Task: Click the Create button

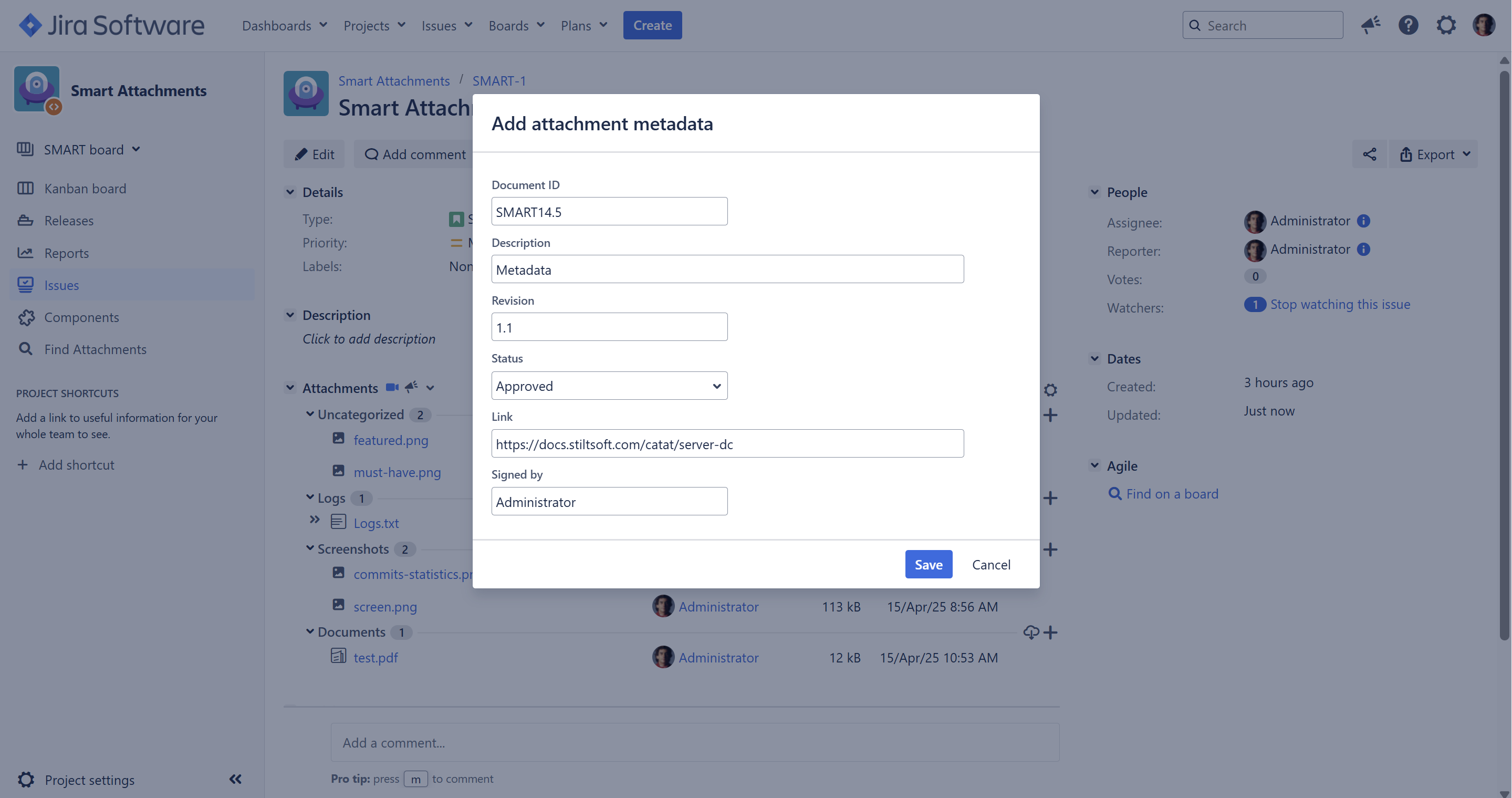Action: (x=652, y=25)
